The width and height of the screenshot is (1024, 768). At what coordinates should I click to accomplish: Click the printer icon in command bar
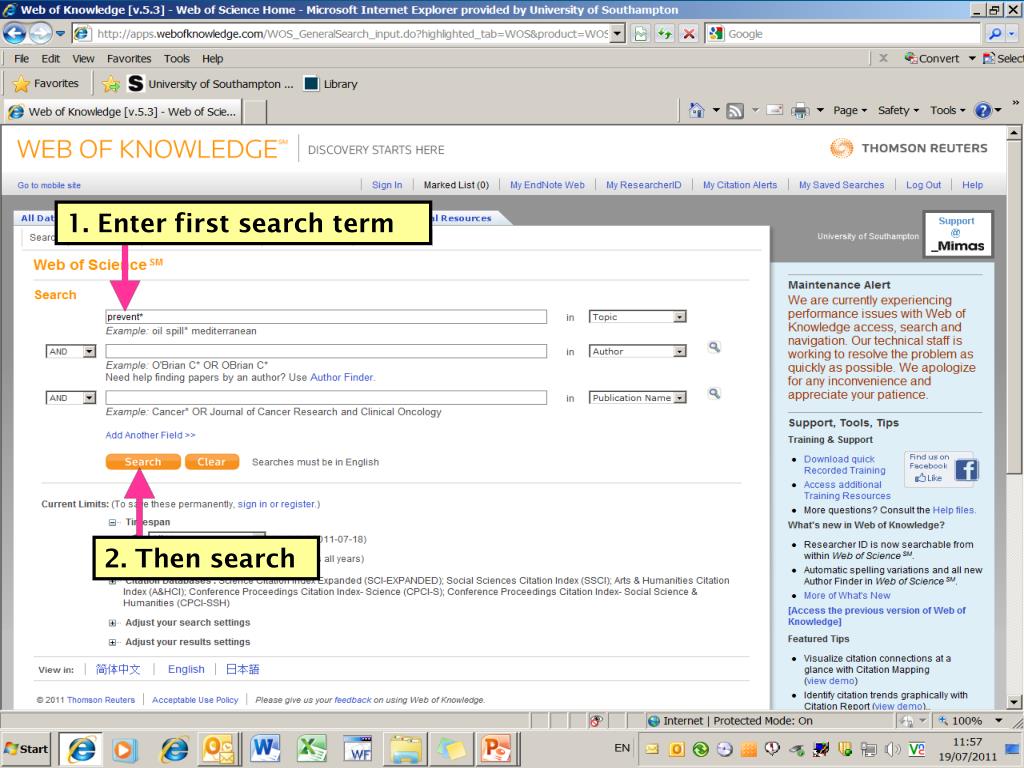798,110
